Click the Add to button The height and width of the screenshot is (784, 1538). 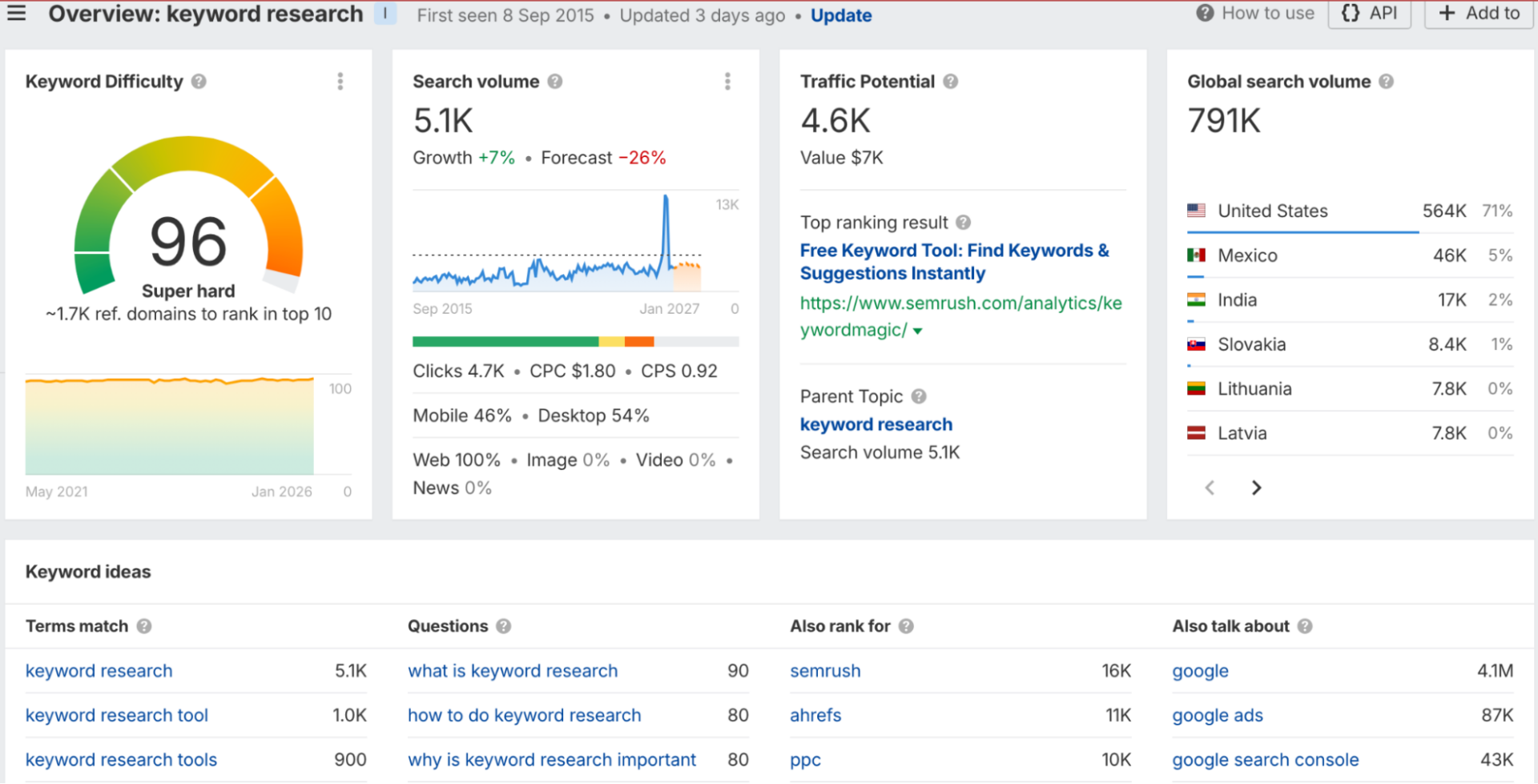point(1478,13)
